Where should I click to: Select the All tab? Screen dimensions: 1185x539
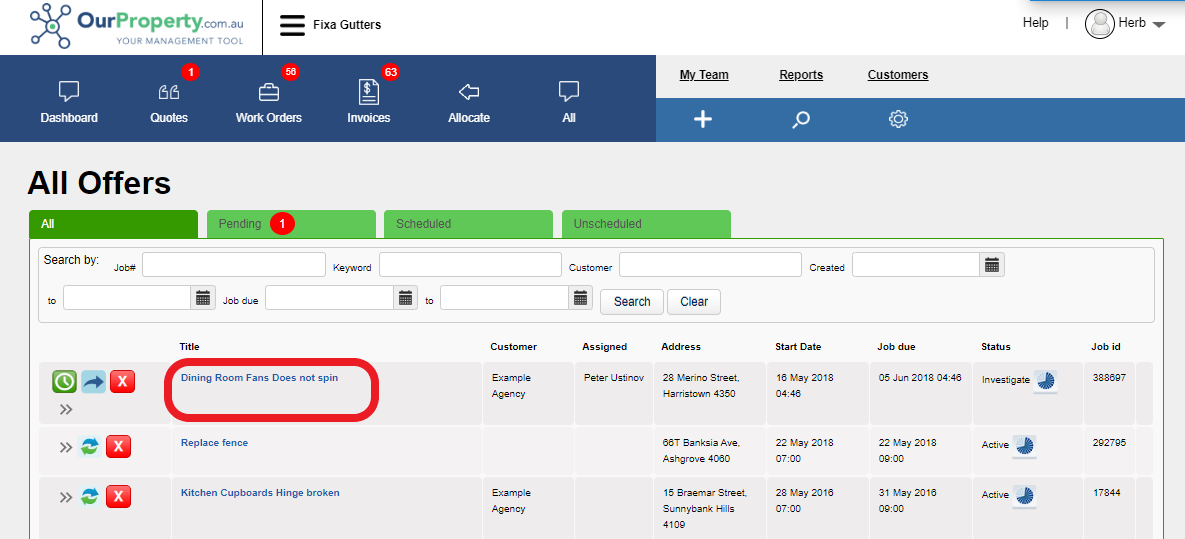pyautogui.click(x=113, y=224)
